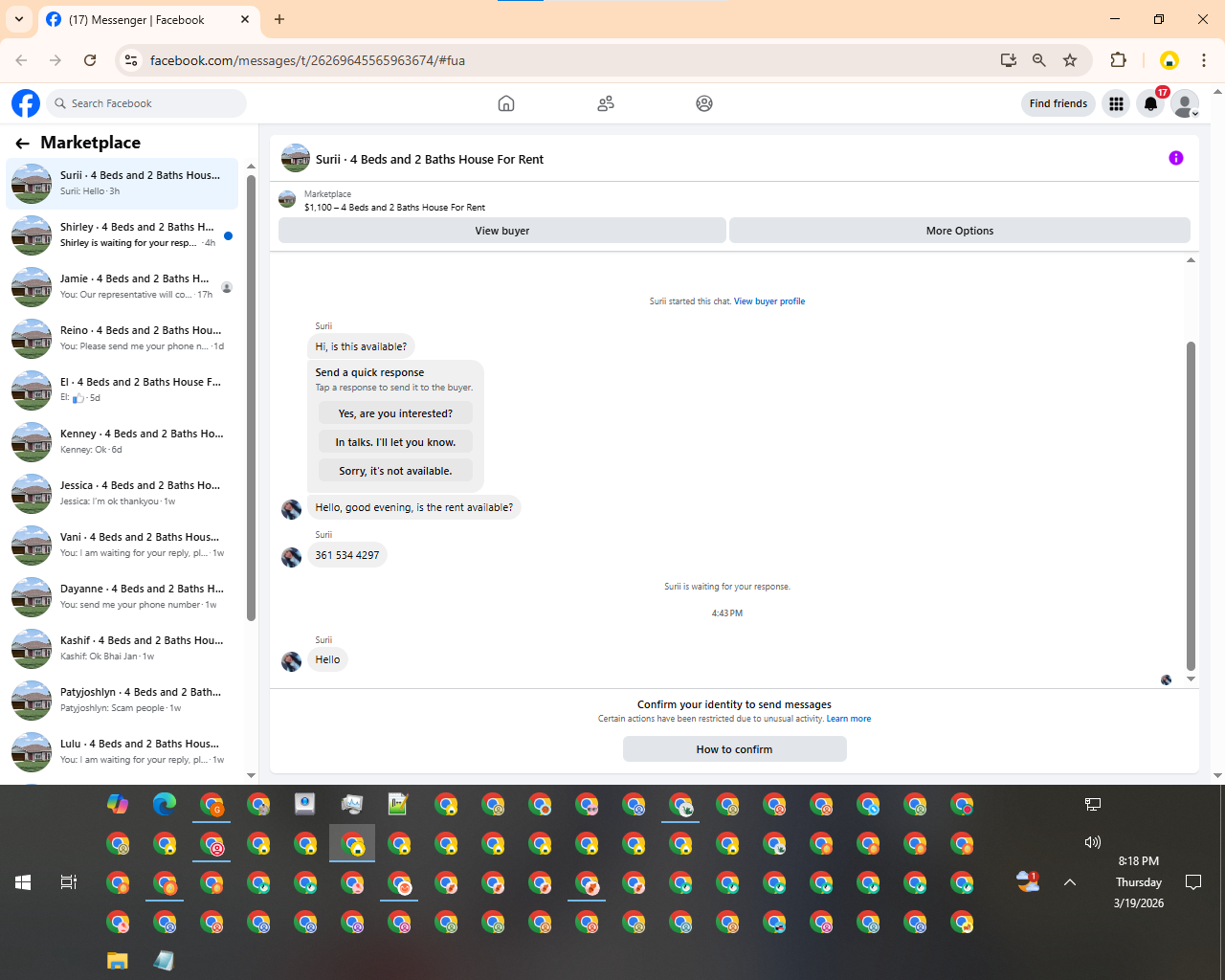Open the Chrome extensions puzzle icon

coord(1118,60)
